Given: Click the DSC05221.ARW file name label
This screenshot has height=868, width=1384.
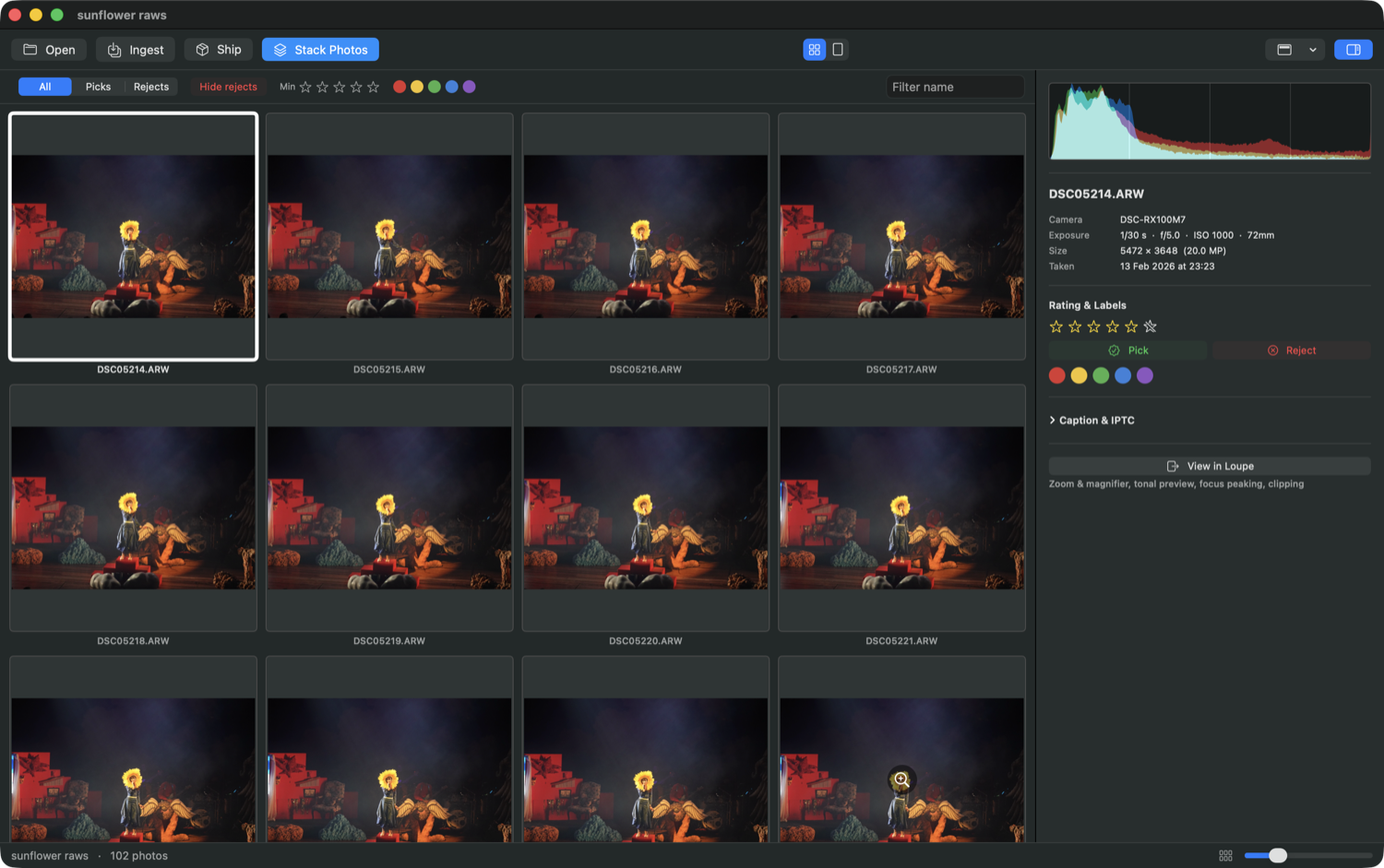Looking at the screenshot, I should 901,641.
